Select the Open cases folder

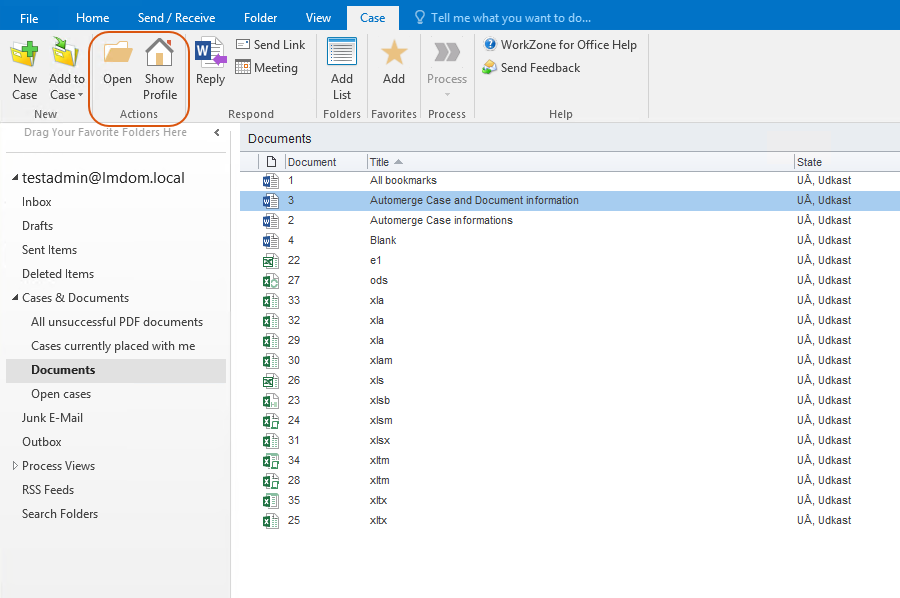point(61,394)
